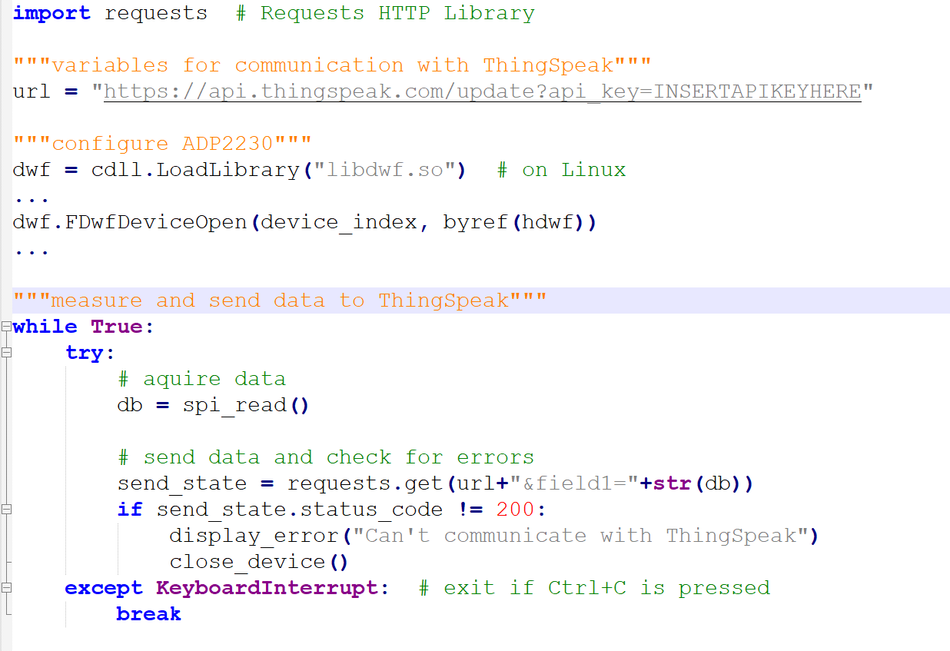This screenshot has height=651, width=950.
Task: Collapse the 'except KeyboardInterrupt' fold marker
Action: tap(6, 587)
